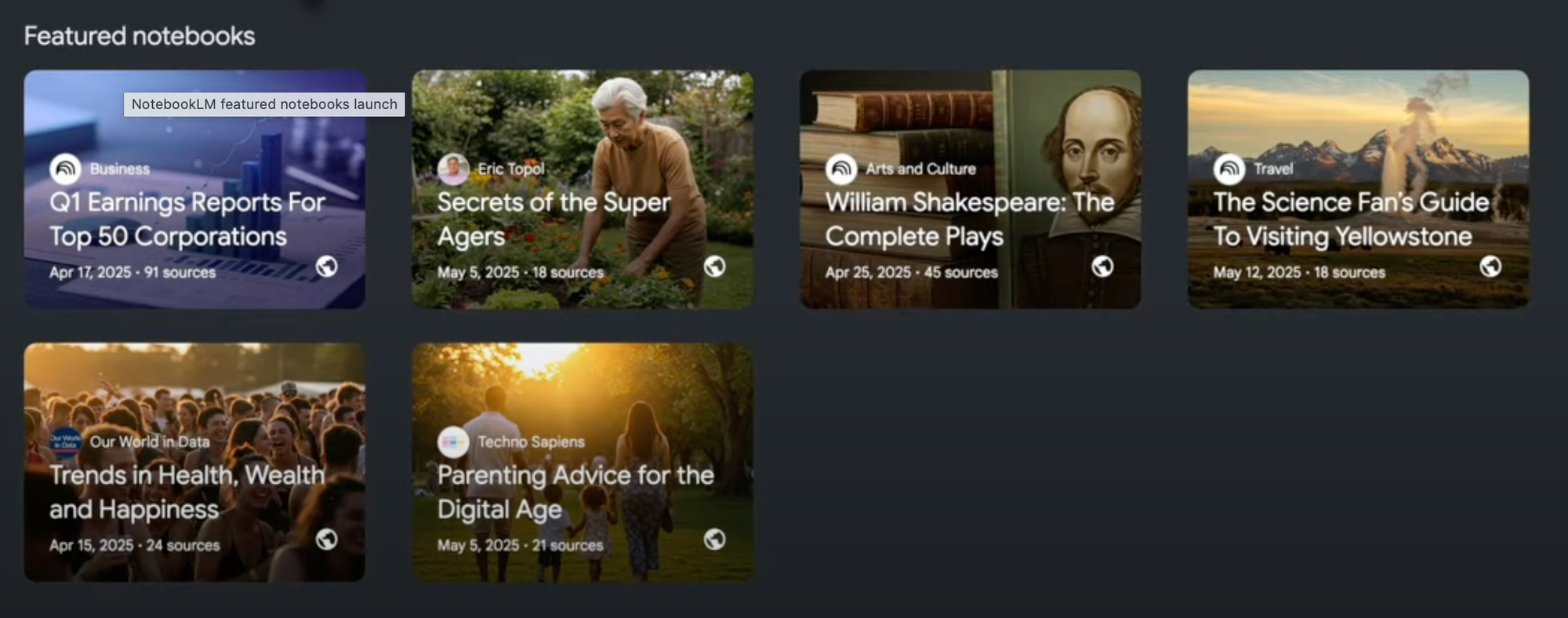Click globe icon on Secrets of Super Agers card
Screen dimensions: 1568x618
pos(714,267)
